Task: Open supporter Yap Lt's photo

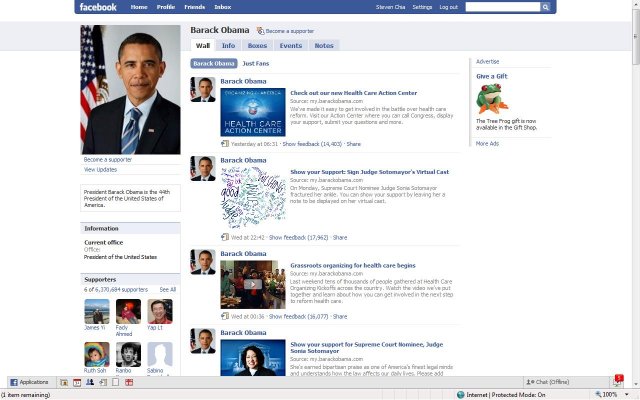Action: tap(160, 311)
